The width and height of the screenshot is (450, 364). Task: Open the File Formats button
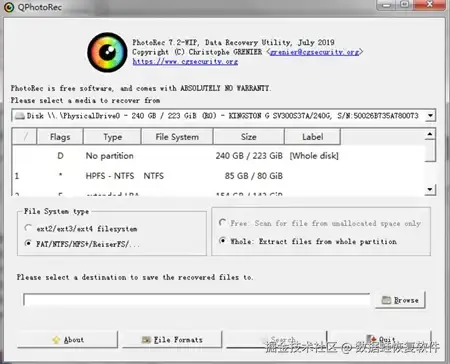pyautogui.click(x=172, y=340)
